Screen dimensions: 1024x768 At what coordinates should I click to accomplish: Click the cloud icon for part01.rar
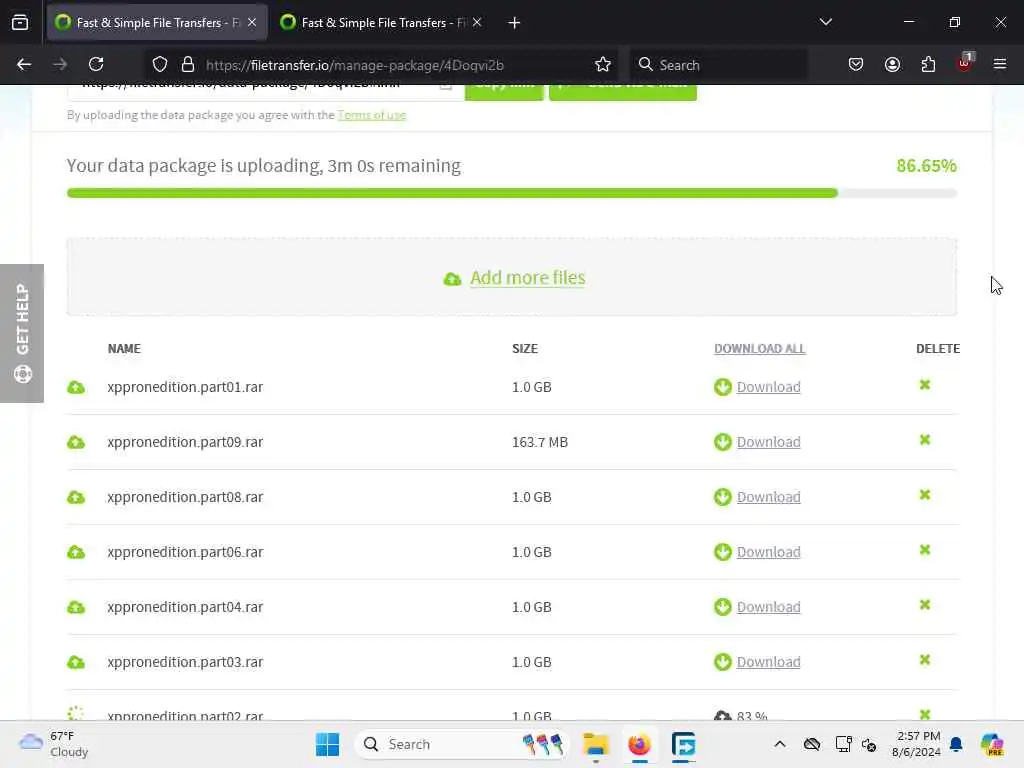coord(76,387)
